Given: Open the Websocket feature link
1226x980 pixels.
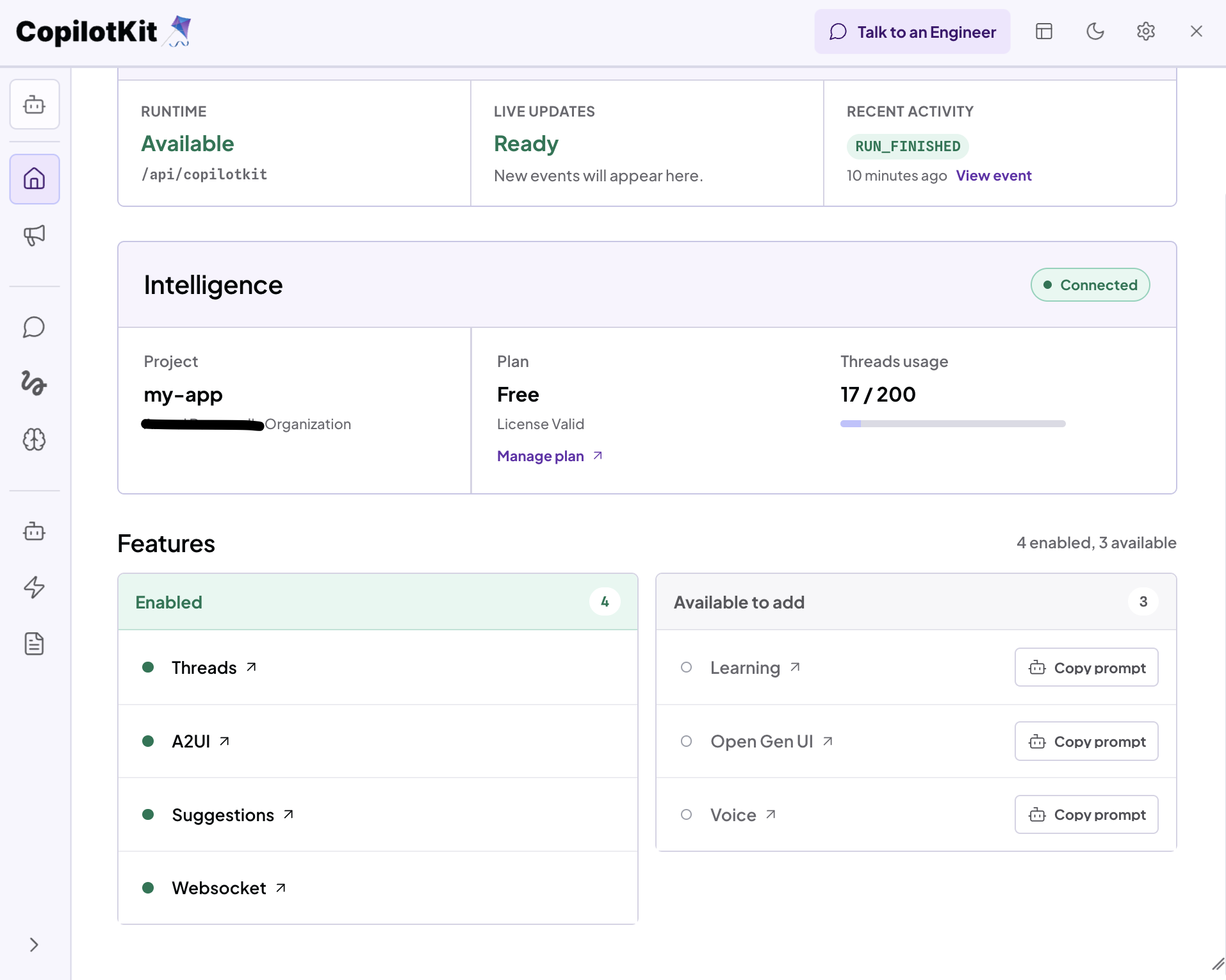Looking at the screenshot, I should point(229,888).
